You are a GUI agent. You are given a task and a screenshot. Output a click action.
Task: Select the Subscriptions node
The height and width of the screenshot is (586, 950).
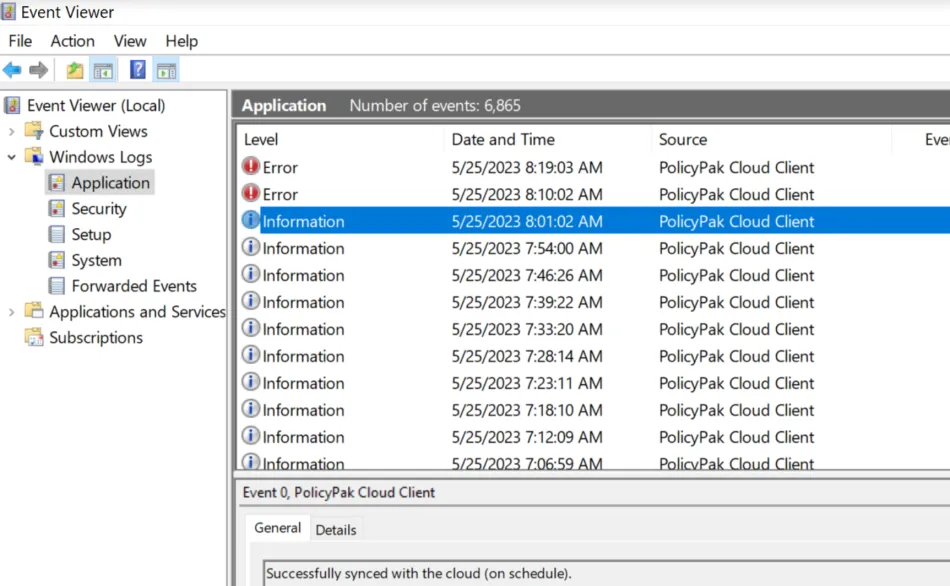coord(96,338)
